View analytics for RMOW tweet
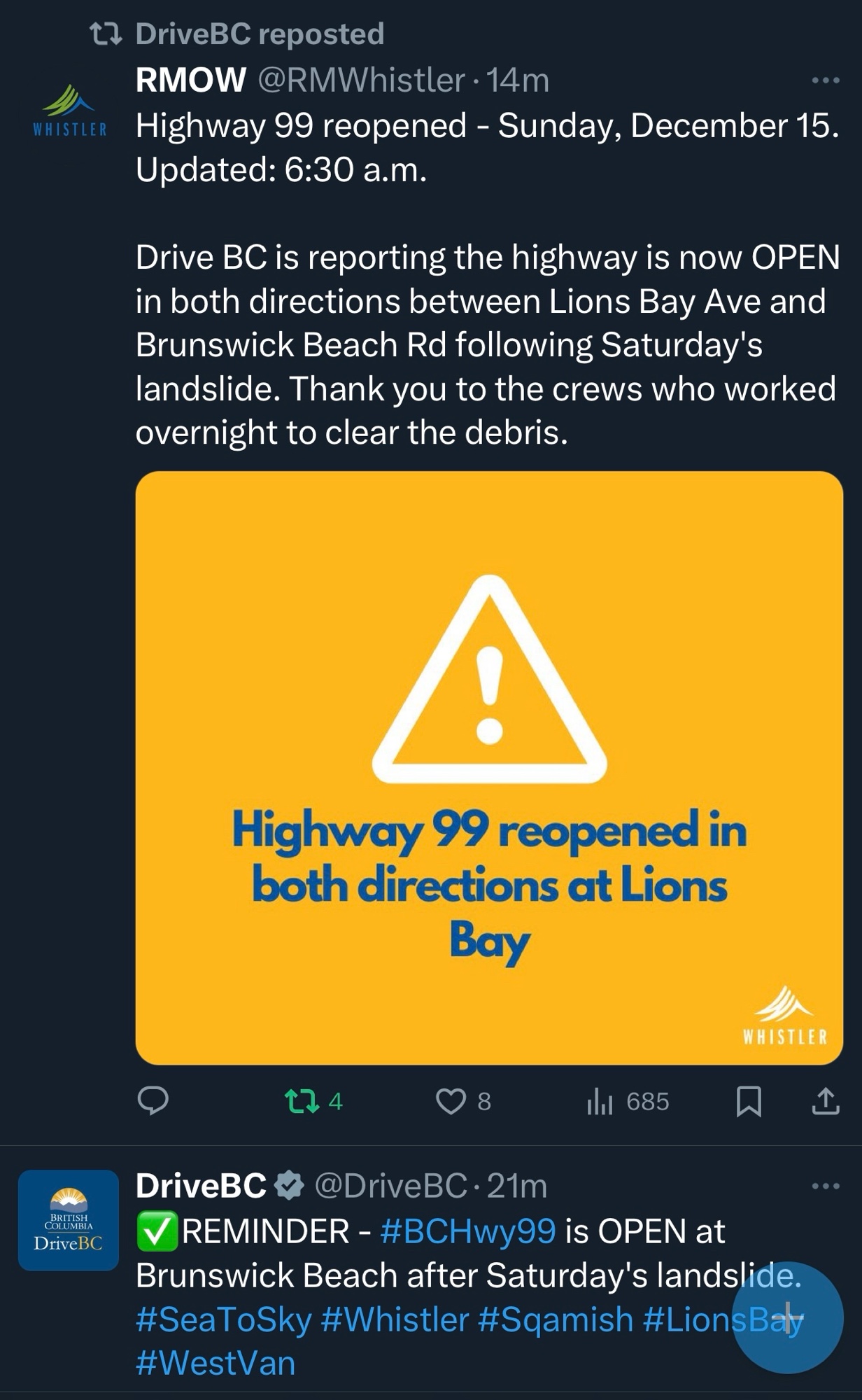The height and width of the screenshot is (1400, 862). [x=599, y=1102]
